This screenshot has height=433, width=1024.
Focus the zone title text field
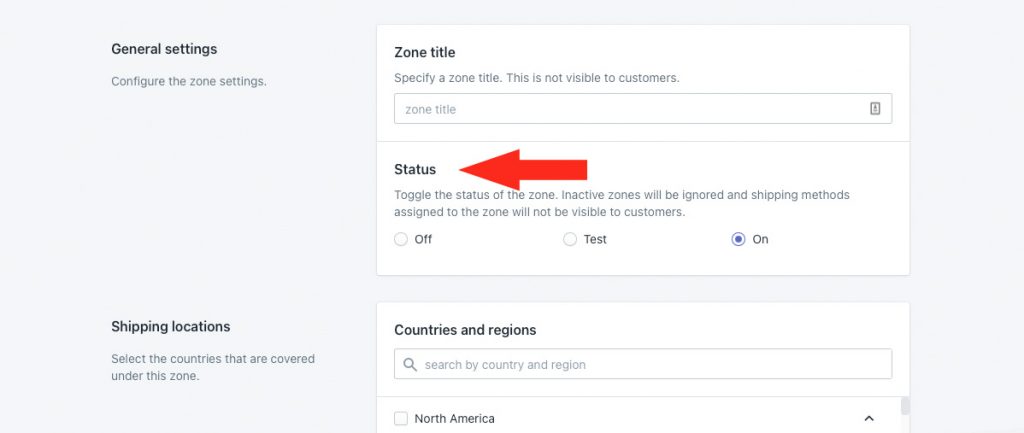(x=643, y=108)
